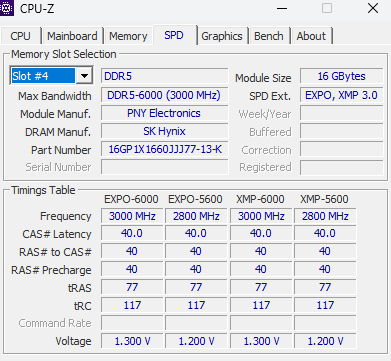The width and height of the screenshot is (391, 361).
Task: Close the CPU-Z window
Action: [x=373, y=8]
